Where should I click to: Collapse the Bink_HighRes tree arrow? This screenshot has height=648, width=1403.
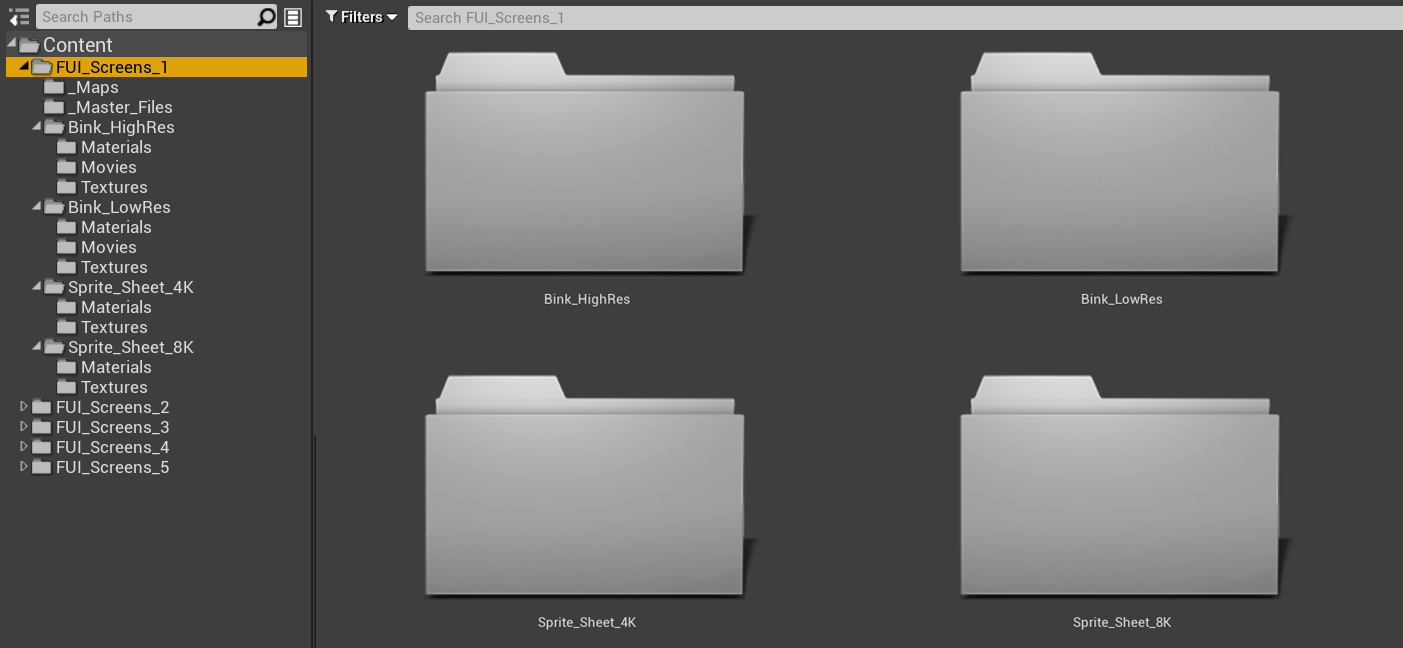pyautogui.click(x=36, y=126)
